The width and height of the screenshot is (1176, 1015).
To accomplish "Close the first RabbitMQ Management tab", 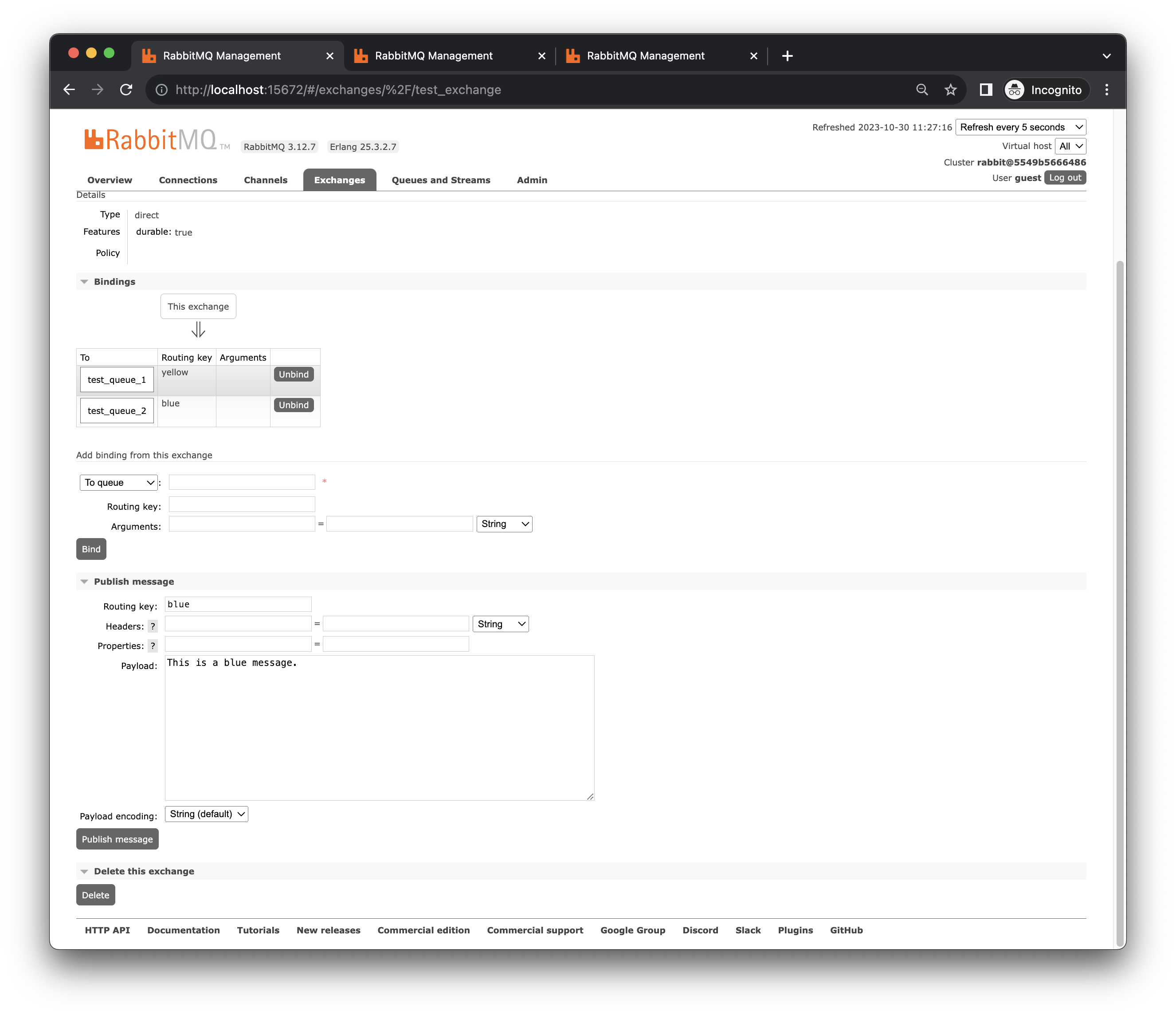I will click(330, 55).
